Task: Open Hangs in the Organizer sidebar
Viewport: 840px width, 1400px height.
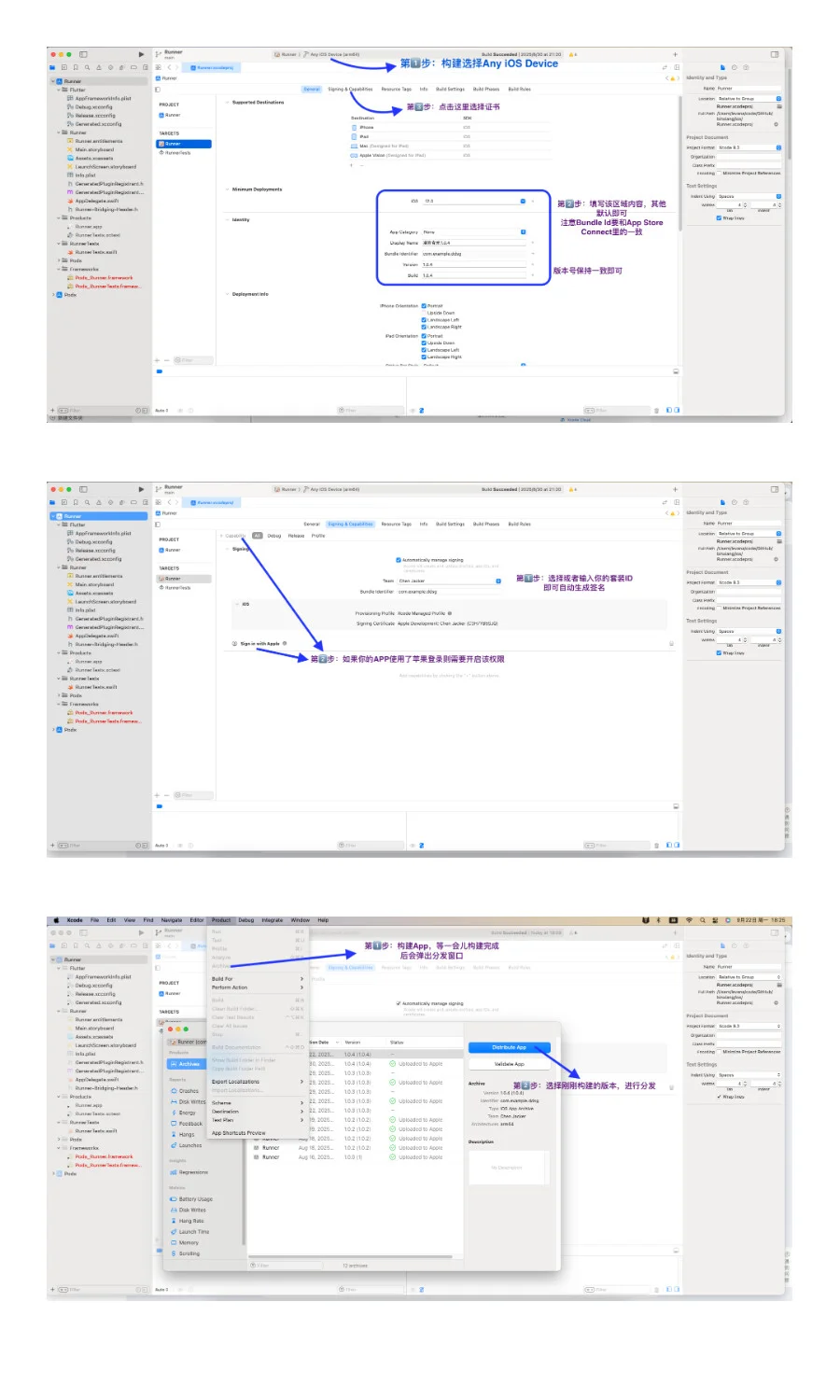Action: coord(183,1135)
